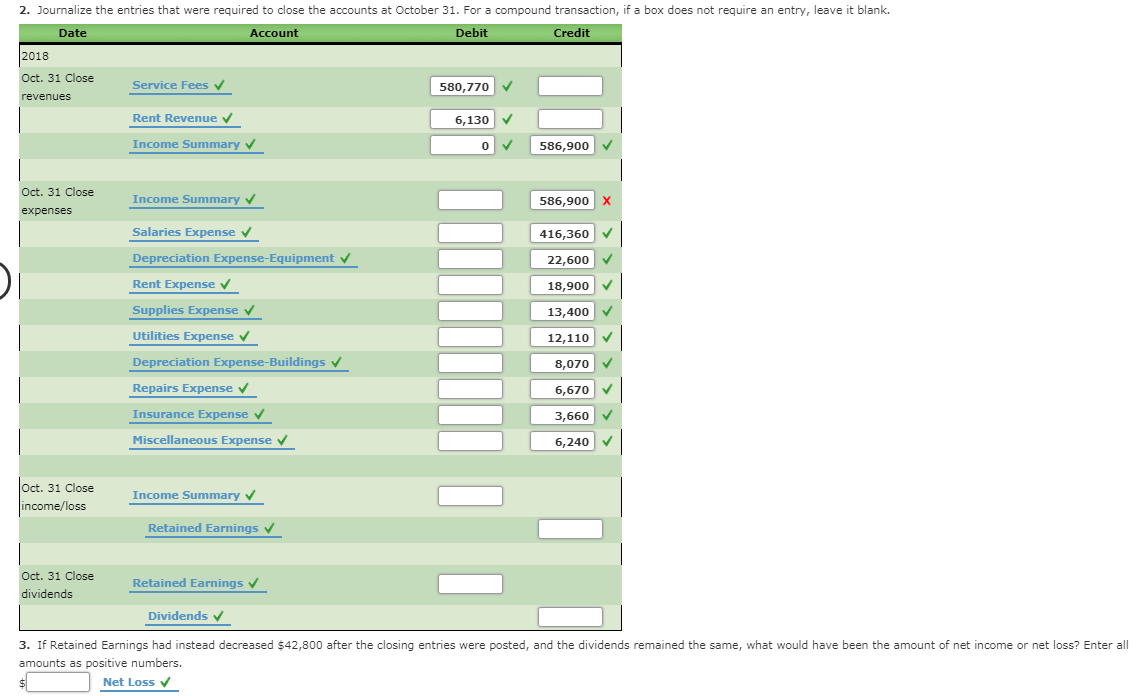Click the checkmark beside Rent Revenue debit 6,130
1146x696 pixels.
pos(507,118)
